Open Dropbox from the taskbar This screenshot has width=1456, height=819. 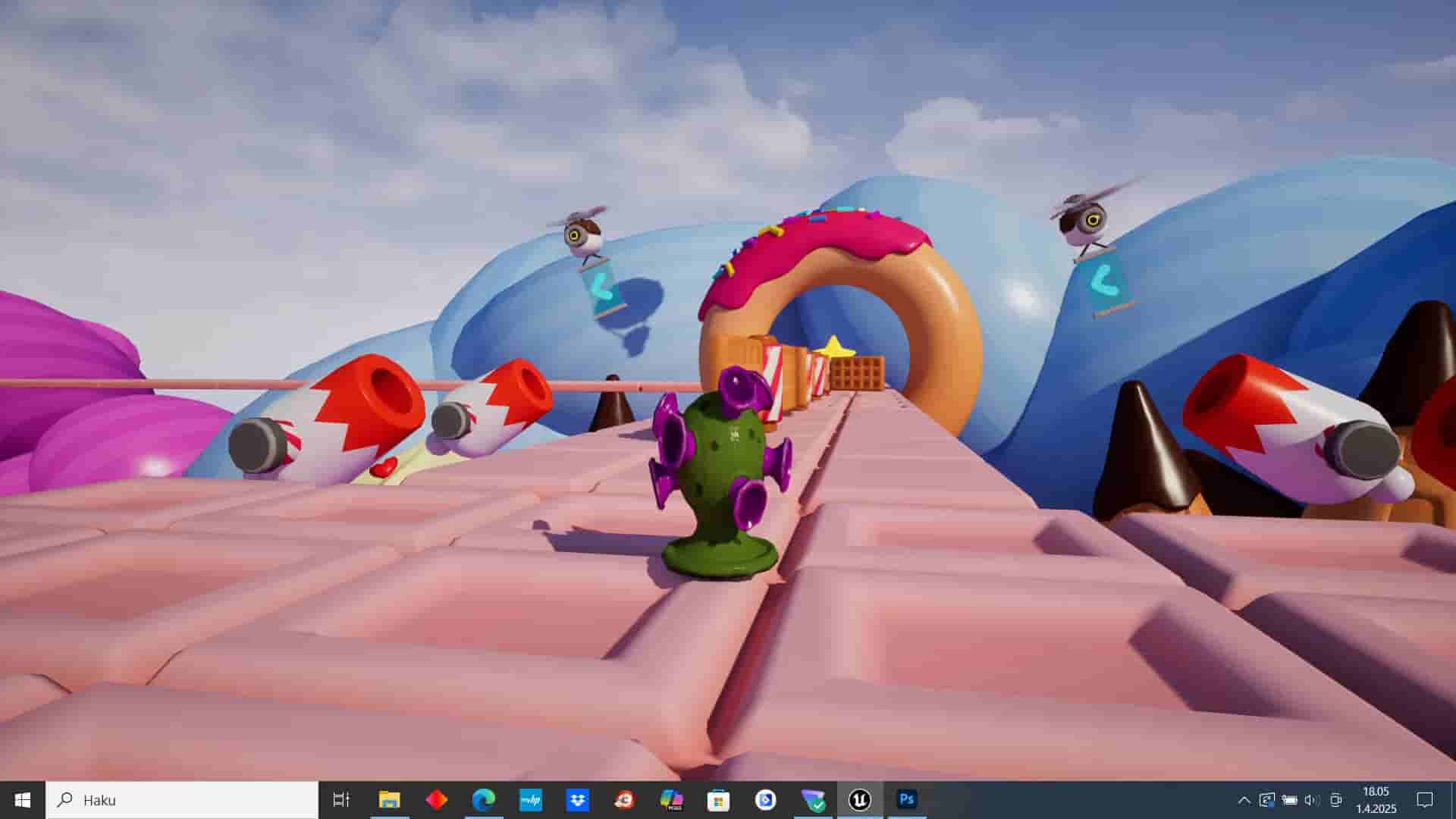click(x=578, y=800)
